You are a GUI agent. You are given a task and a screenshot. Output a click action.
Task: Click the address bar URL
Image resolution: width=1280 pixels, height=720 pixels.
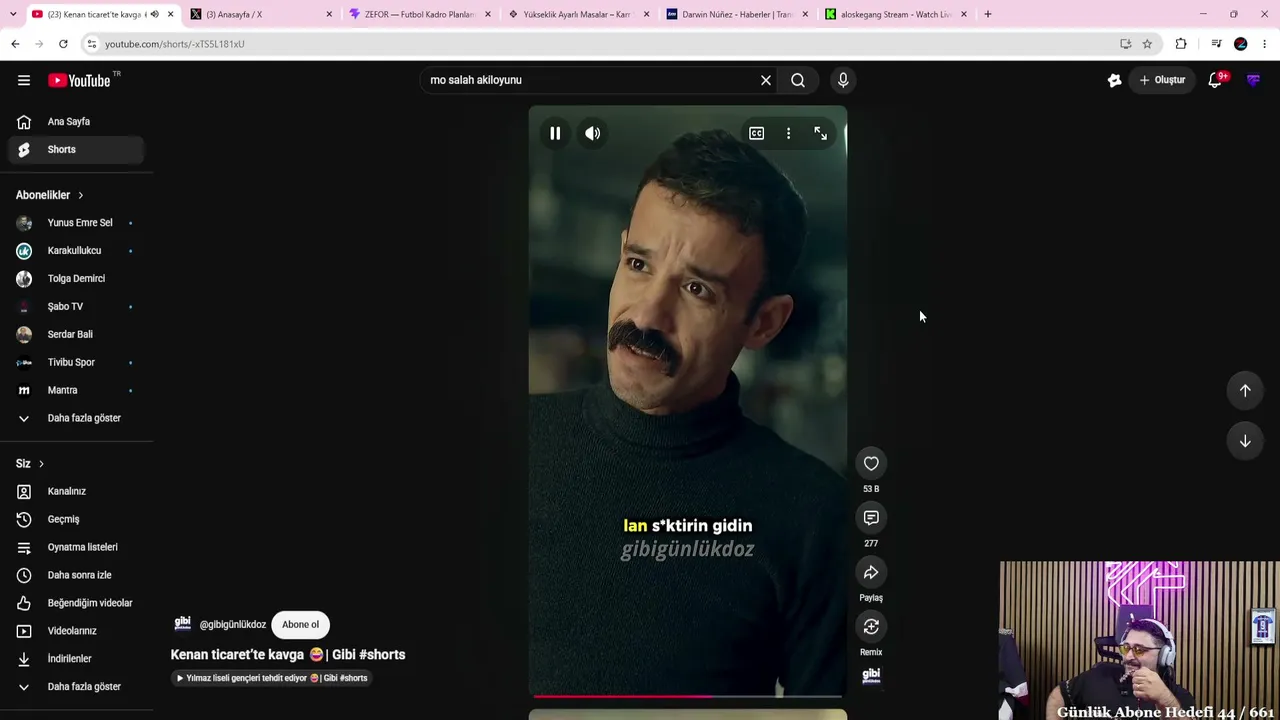[x=175, y=44]
